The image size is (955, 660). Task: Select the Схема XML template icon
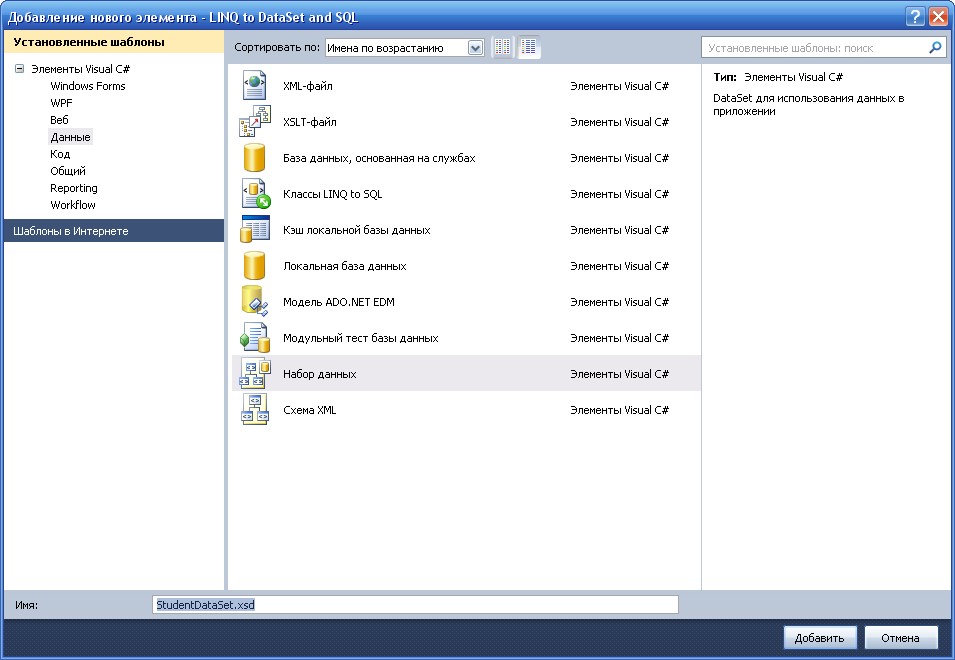pos(255,409)
